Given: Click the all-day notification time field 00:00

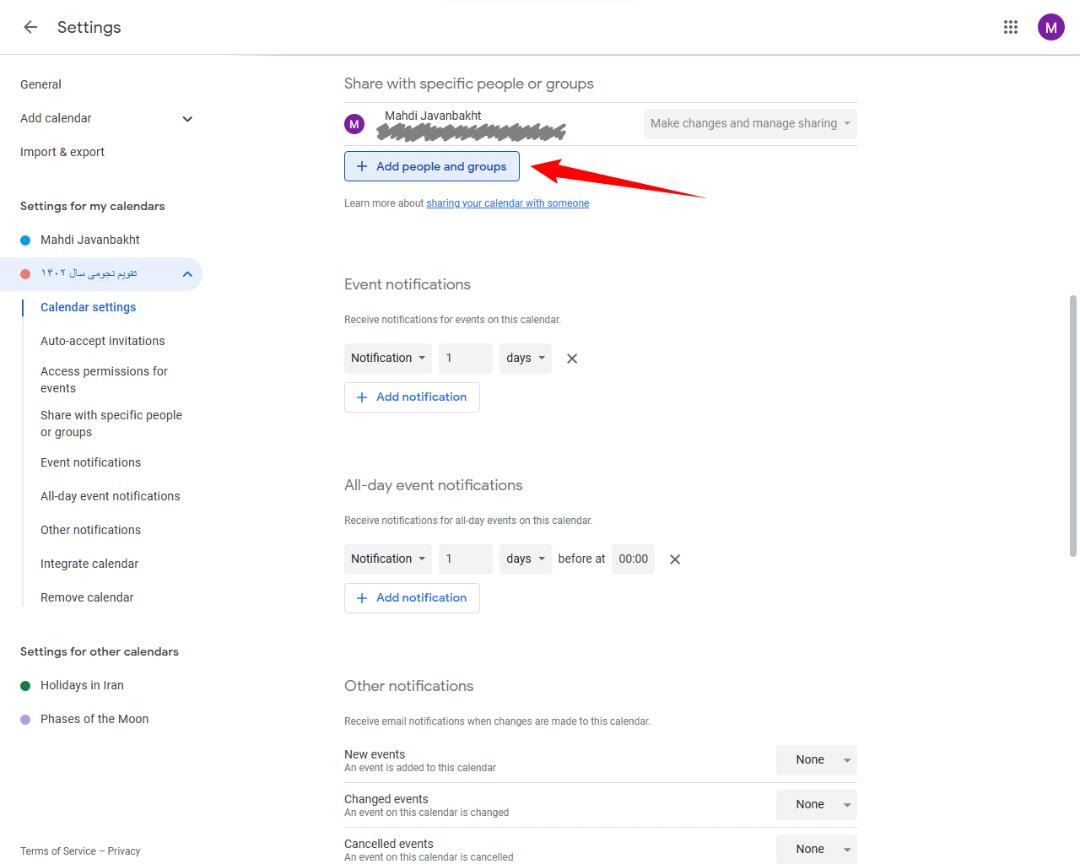Looking at the screenshot, I should (633, 559).
